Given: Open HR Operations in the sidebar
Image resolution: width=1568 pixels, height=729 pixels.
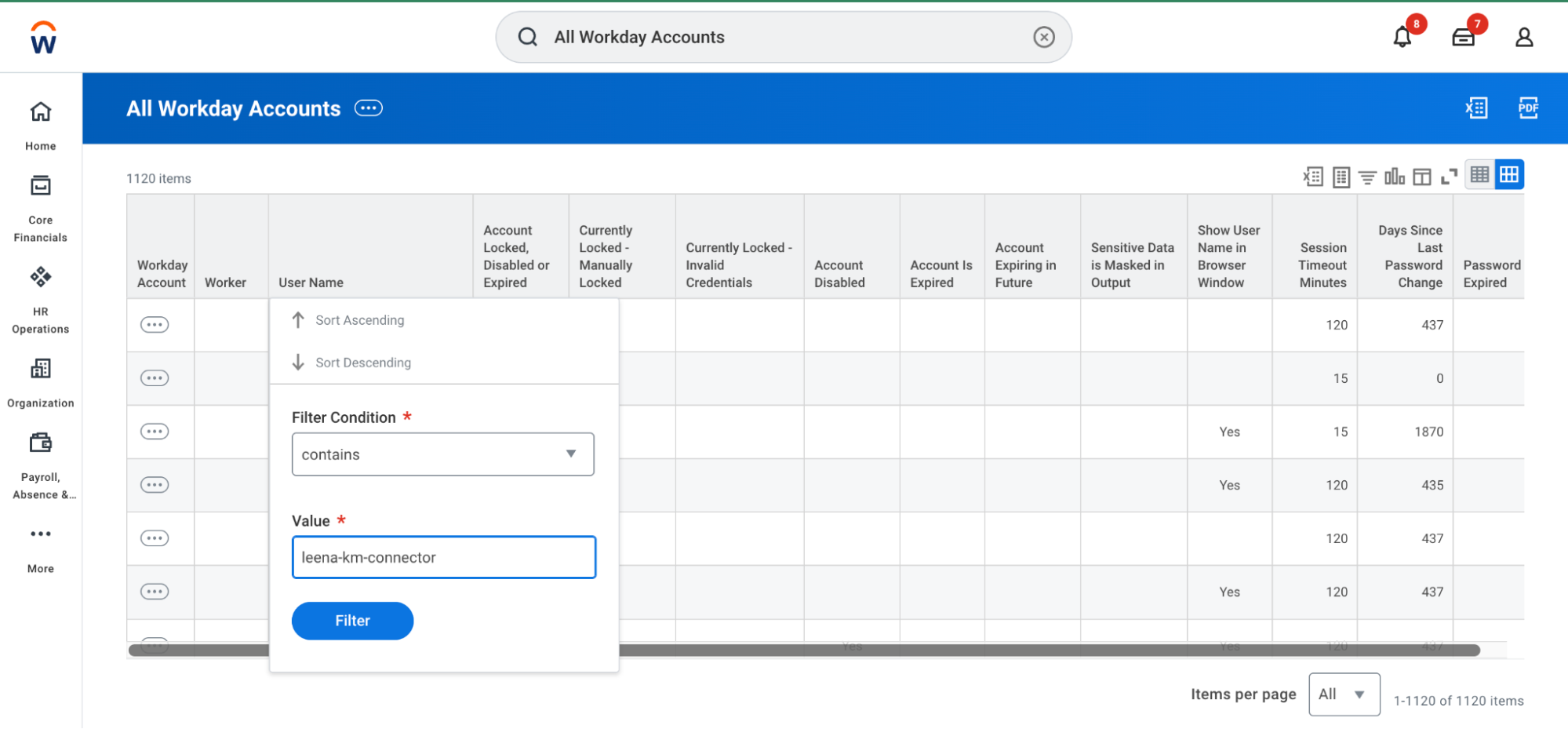Looking at the screenshot, I should point(41,301).
